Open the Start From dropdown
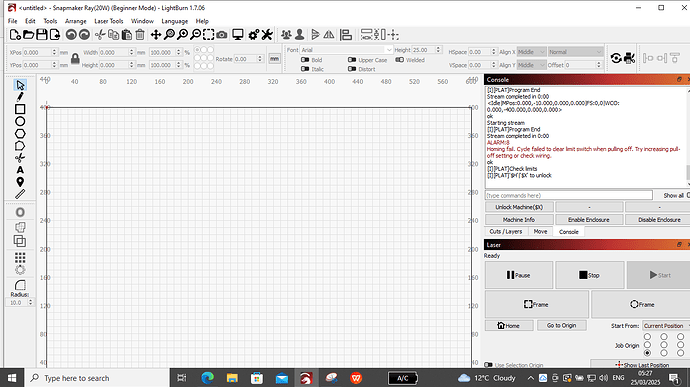The height and width of the screenshot is (387, 690). pyautogui.click(x=666, y=326)
